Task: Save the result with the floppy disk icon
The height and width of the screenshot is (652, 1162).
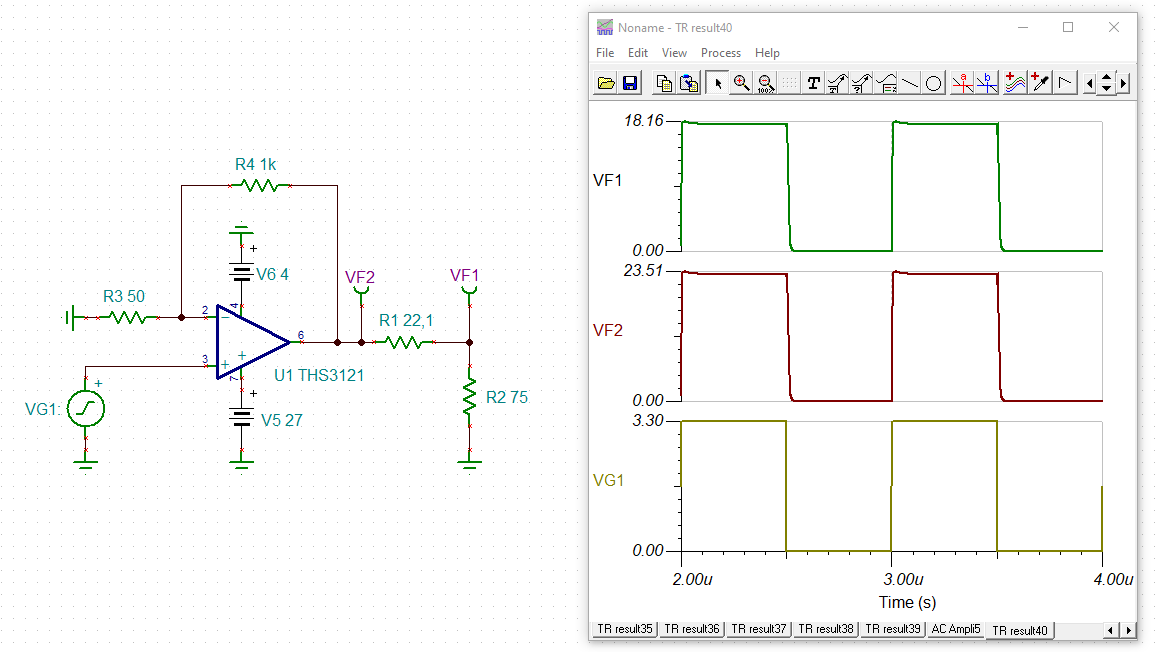Action: (630, 83)
